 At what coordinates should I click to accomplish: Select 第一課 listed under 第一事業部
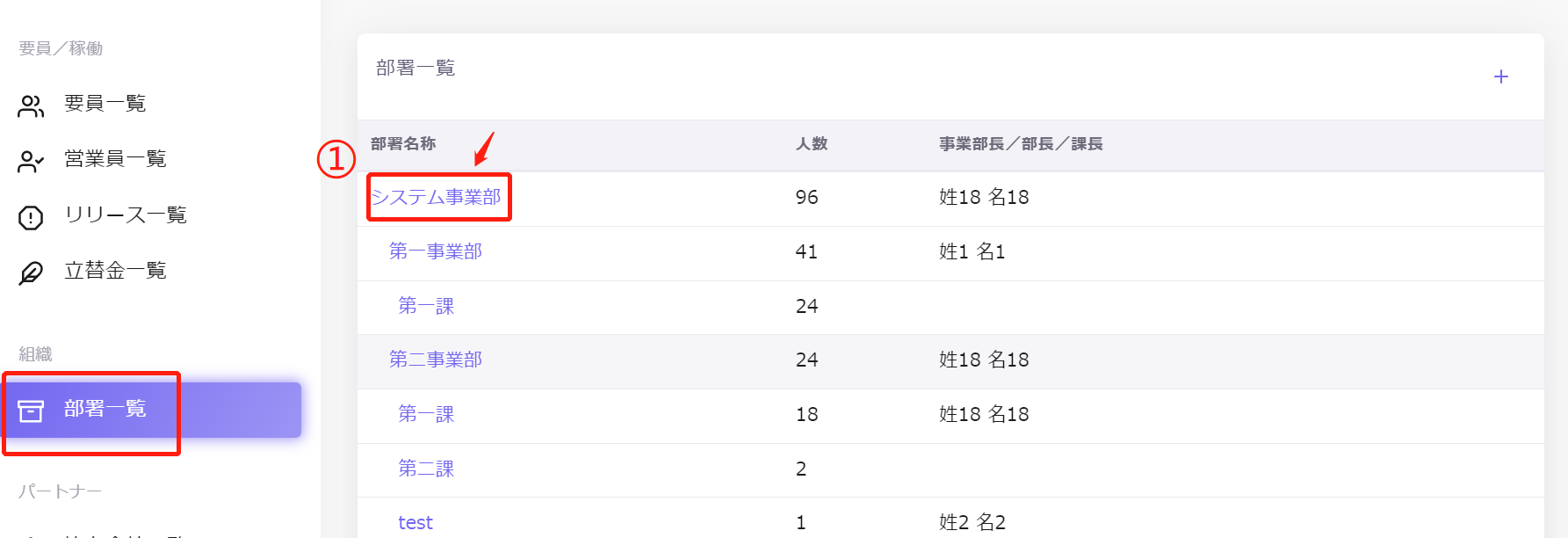point(426,306)
